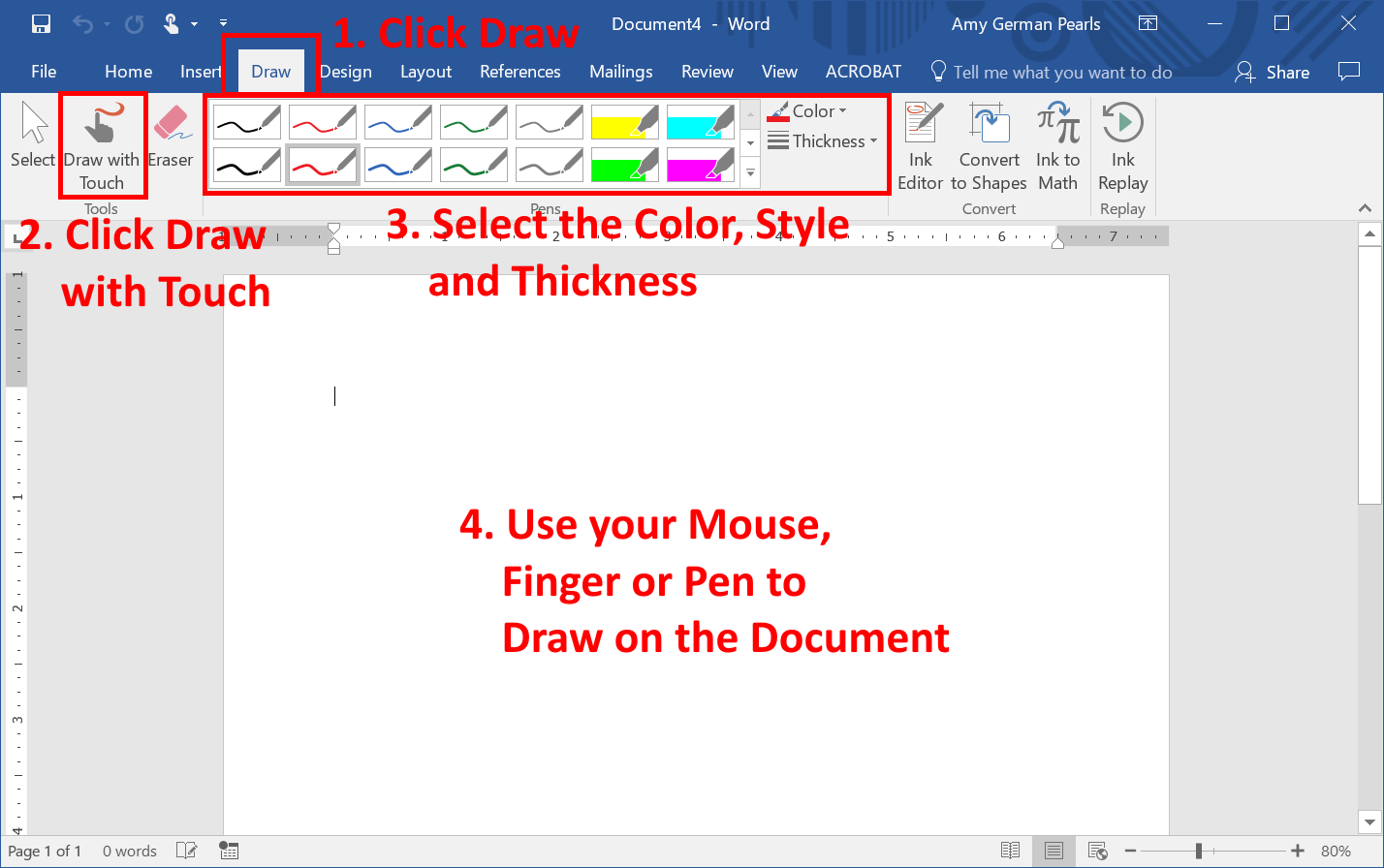The height and width of the screenshot is (868, 1384).
Task: Open word count from the status bar
Action: coord(129,850)
